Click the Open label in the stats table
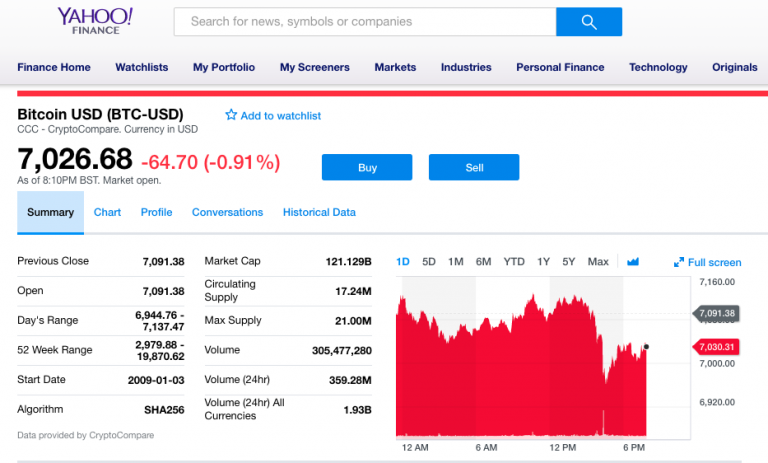Screen dimensions: 768x463 point(30,291)
